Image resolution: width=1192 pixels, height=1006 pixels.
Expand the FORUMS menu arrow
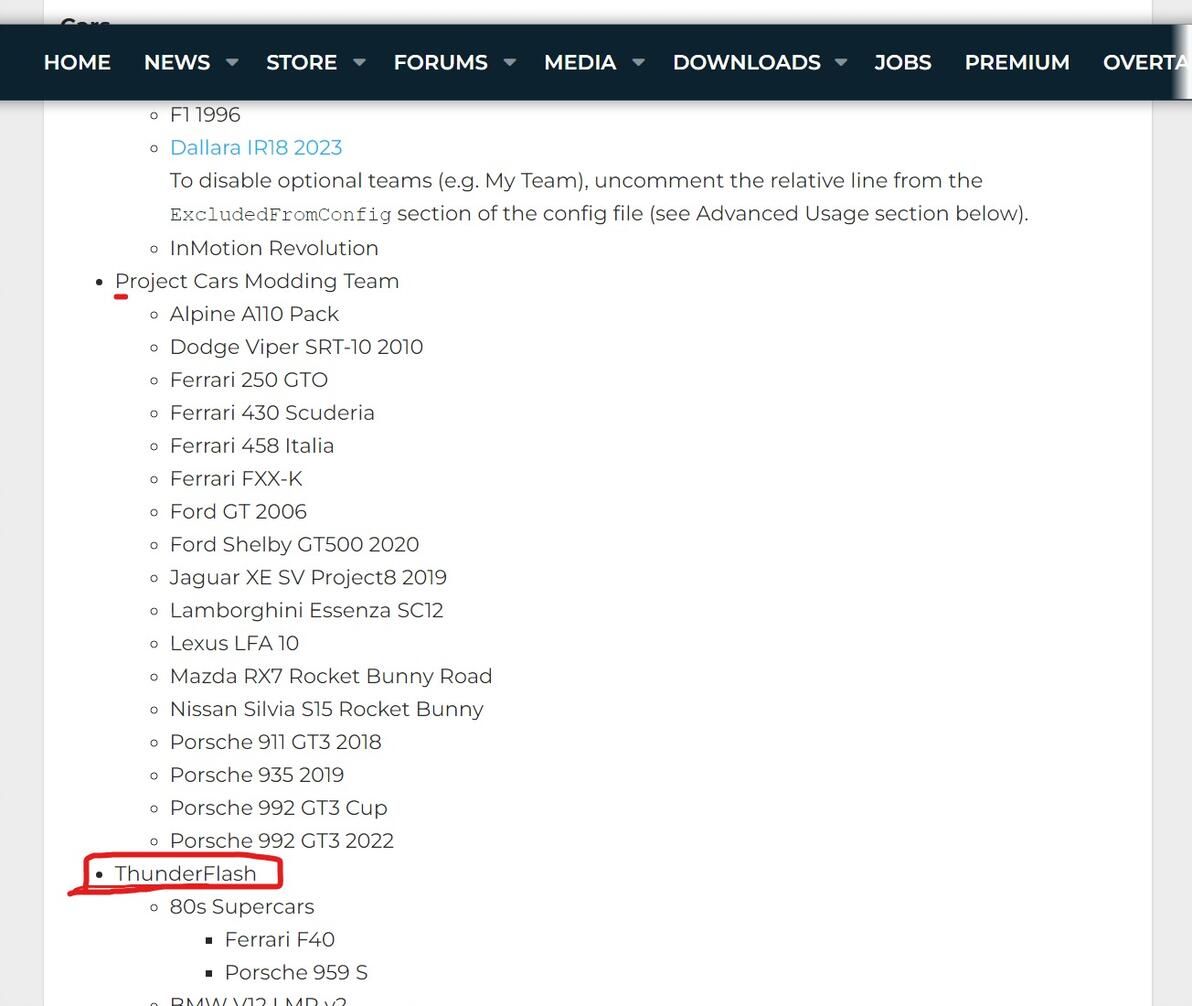pos(509,62)
